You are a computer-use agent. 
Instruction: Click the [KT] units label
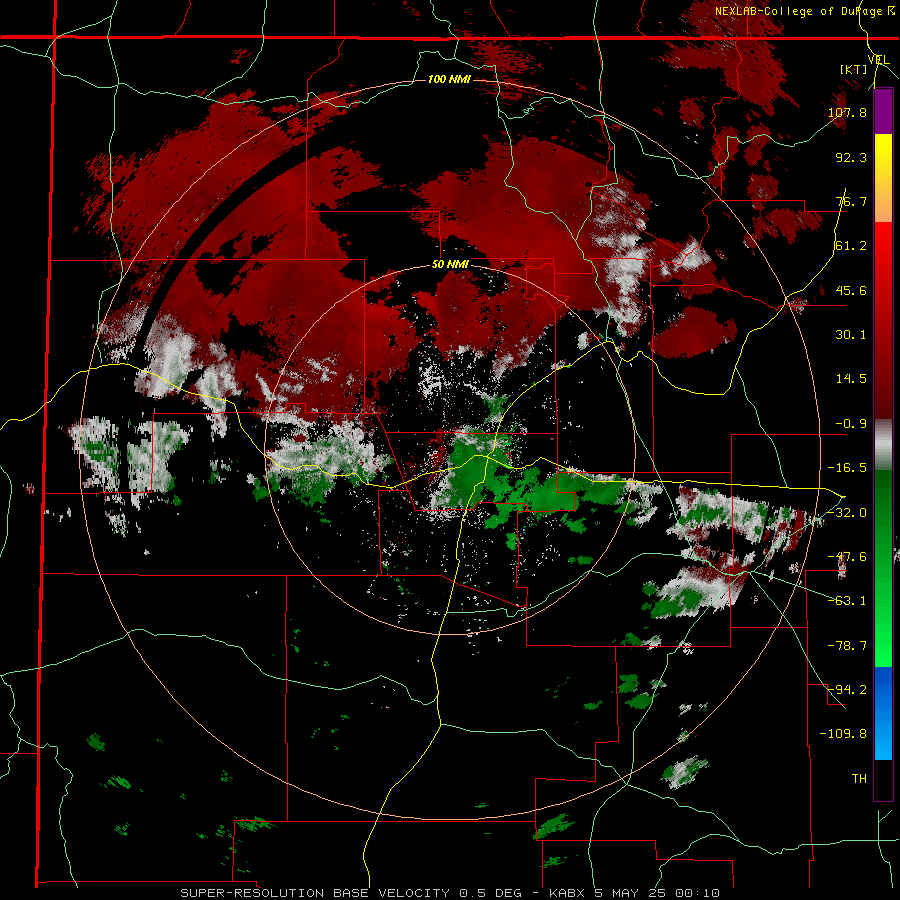854,69
